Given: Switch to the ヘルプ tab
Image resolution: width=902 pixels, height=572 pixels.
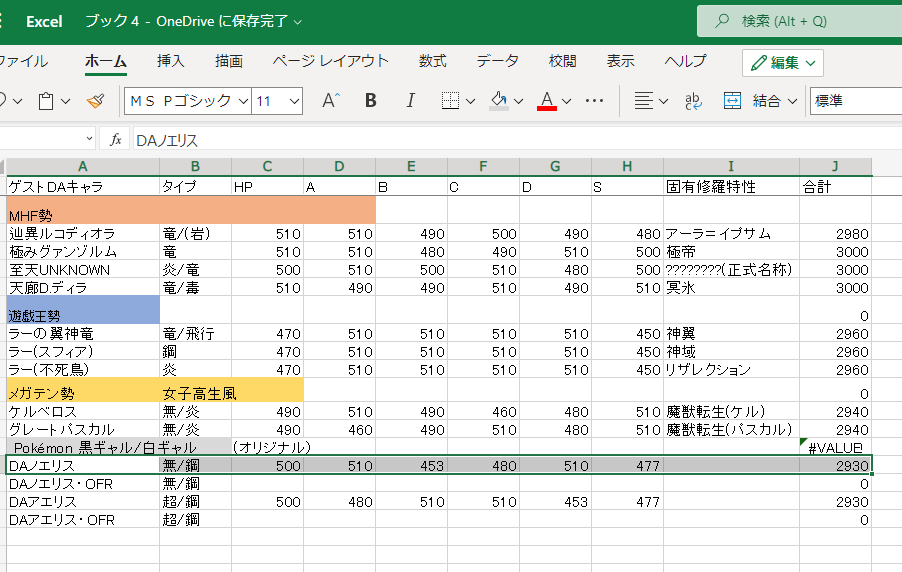Looking at the screenshot, I should (685, 61).
